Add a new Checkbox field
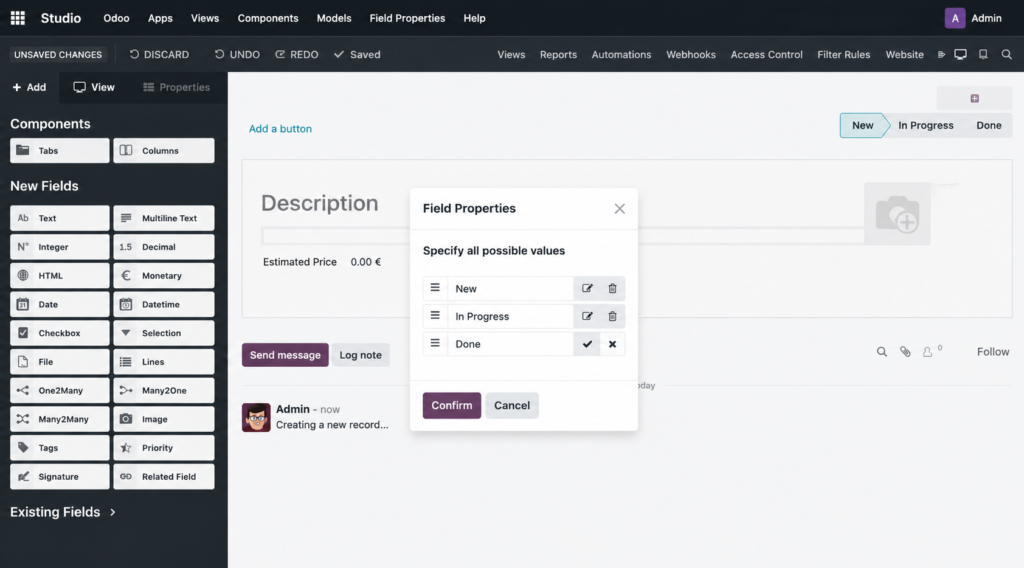 click(59, 333)
